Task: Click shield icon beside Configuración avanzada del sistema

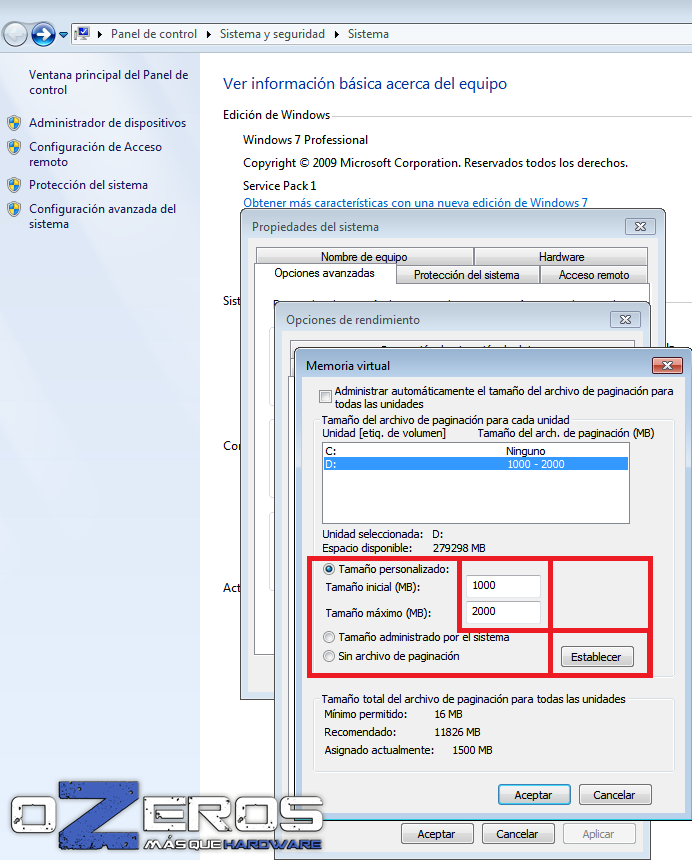Action: point(15,209)
